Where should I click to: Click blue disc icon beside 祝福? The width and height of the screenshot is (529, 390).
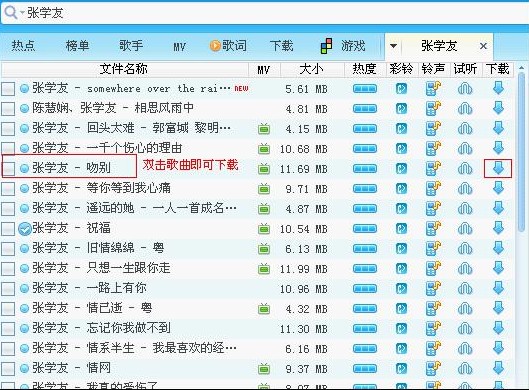click(x=25, y=229)
